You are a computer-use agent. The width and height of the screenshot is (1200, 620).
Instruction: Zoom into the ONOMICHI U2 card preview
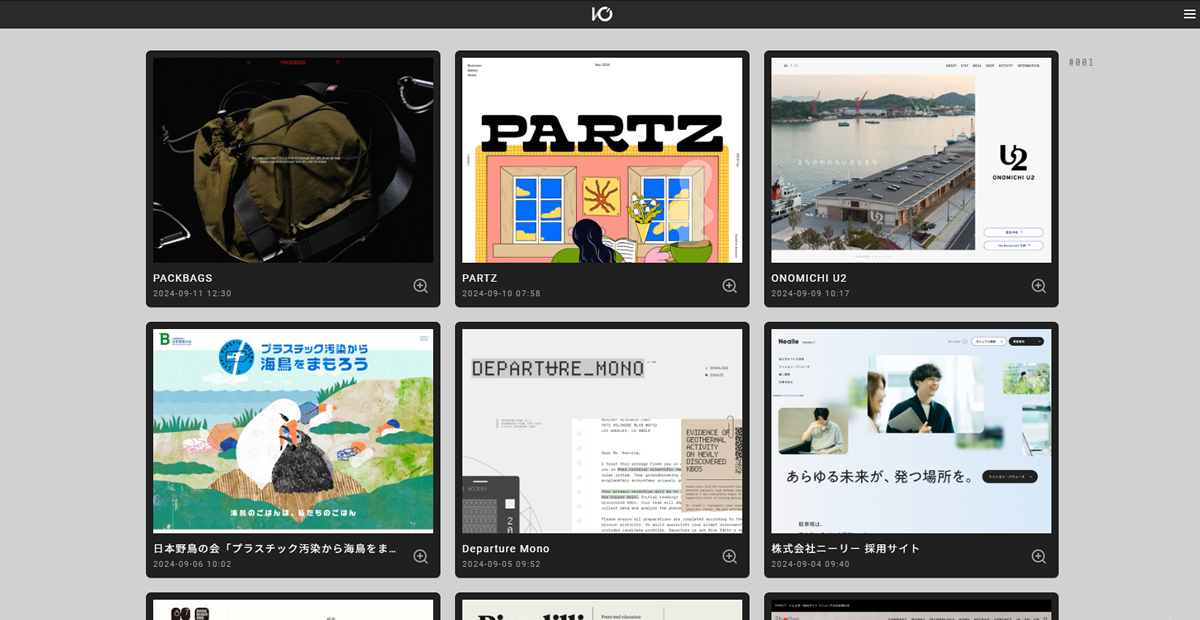pyautogui.click(x=1039, y=286)
